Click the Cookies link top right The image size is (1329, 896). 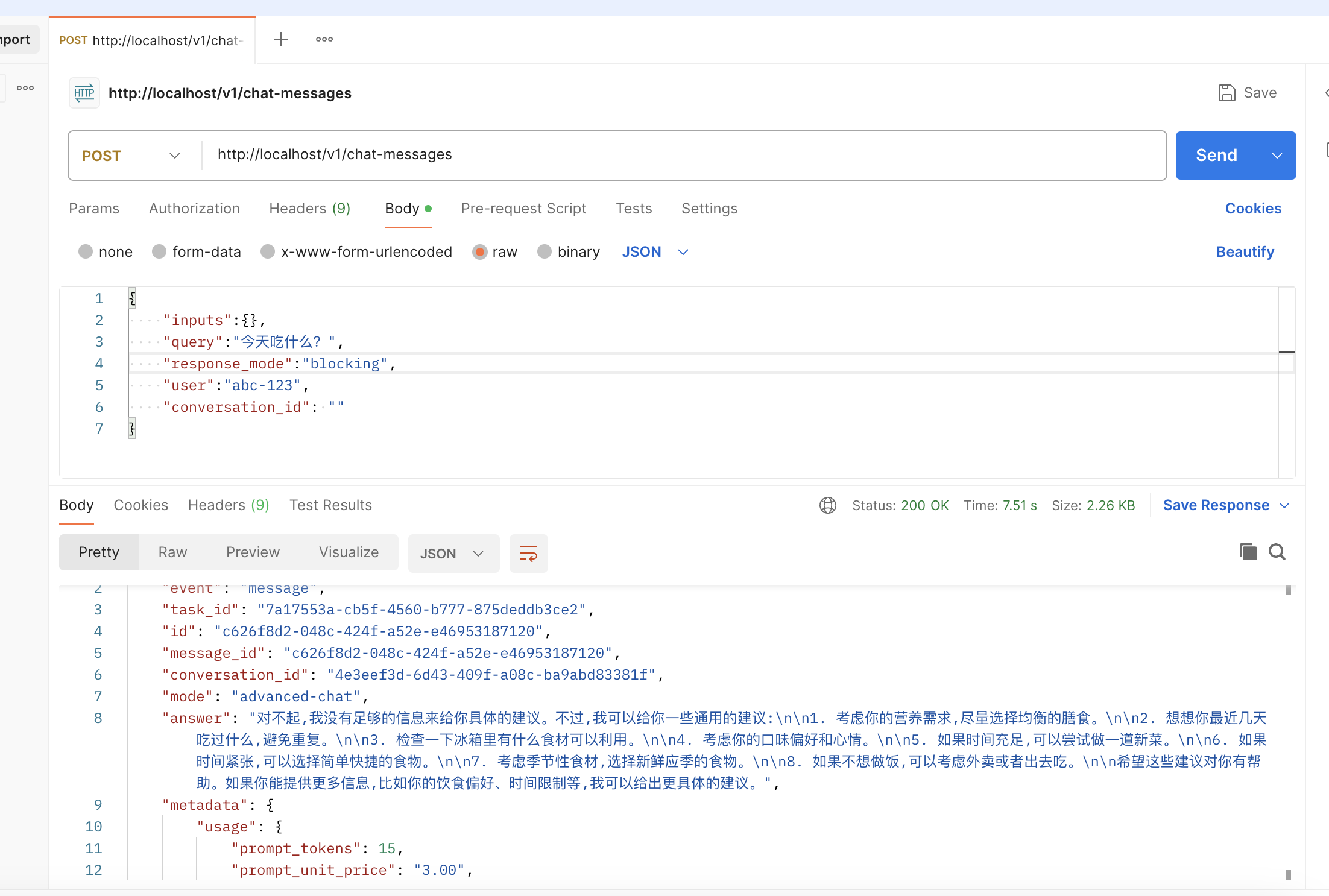[x=1253, y=208]
